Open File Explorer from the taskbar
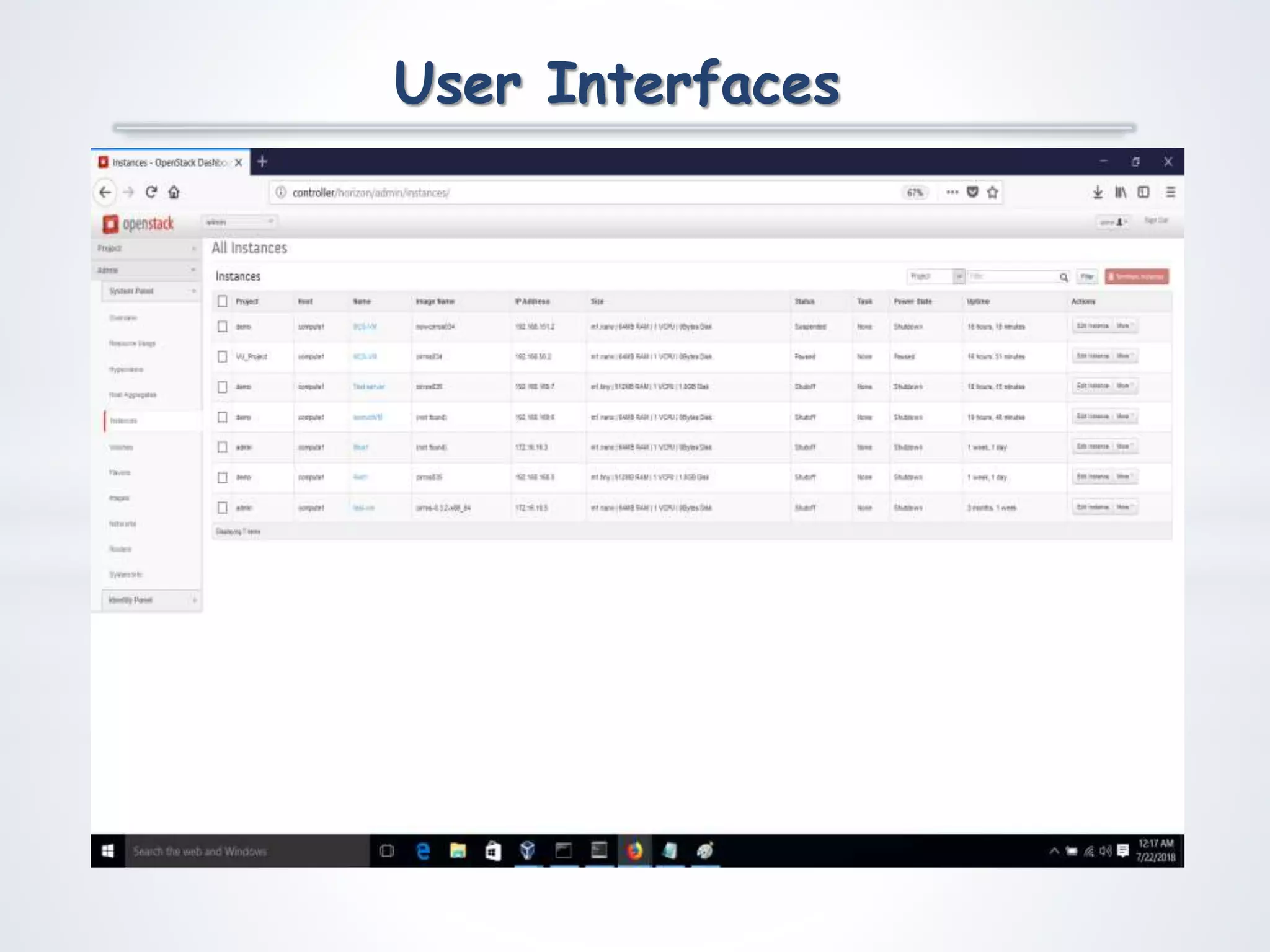Screen dimensions: 1270x952 click(458, 851)
